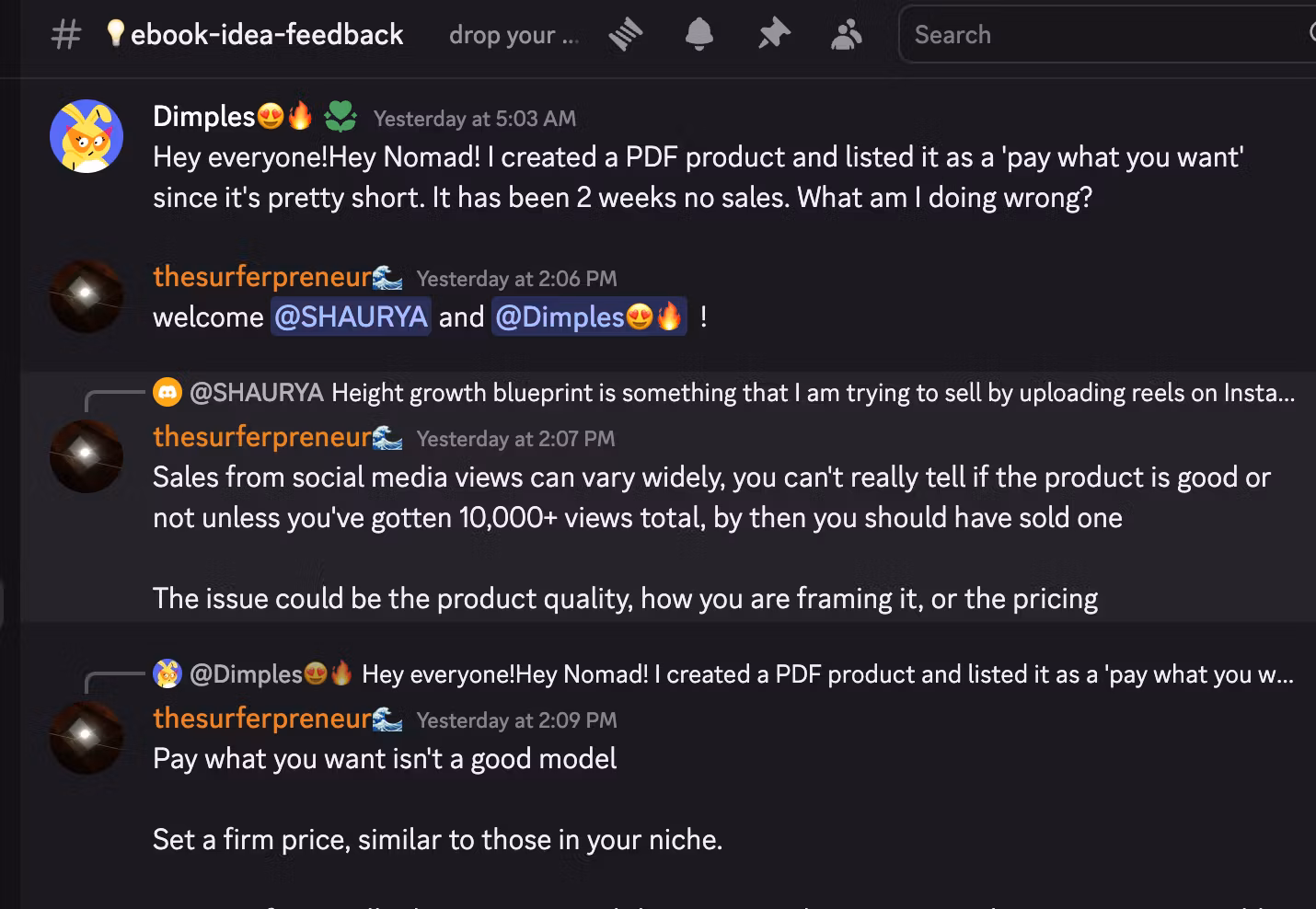Image resolution: width=1316 pixels, height=909 pixels.
Task: Expand the channel topic "drop your ..."
Action: coord(514,35)
